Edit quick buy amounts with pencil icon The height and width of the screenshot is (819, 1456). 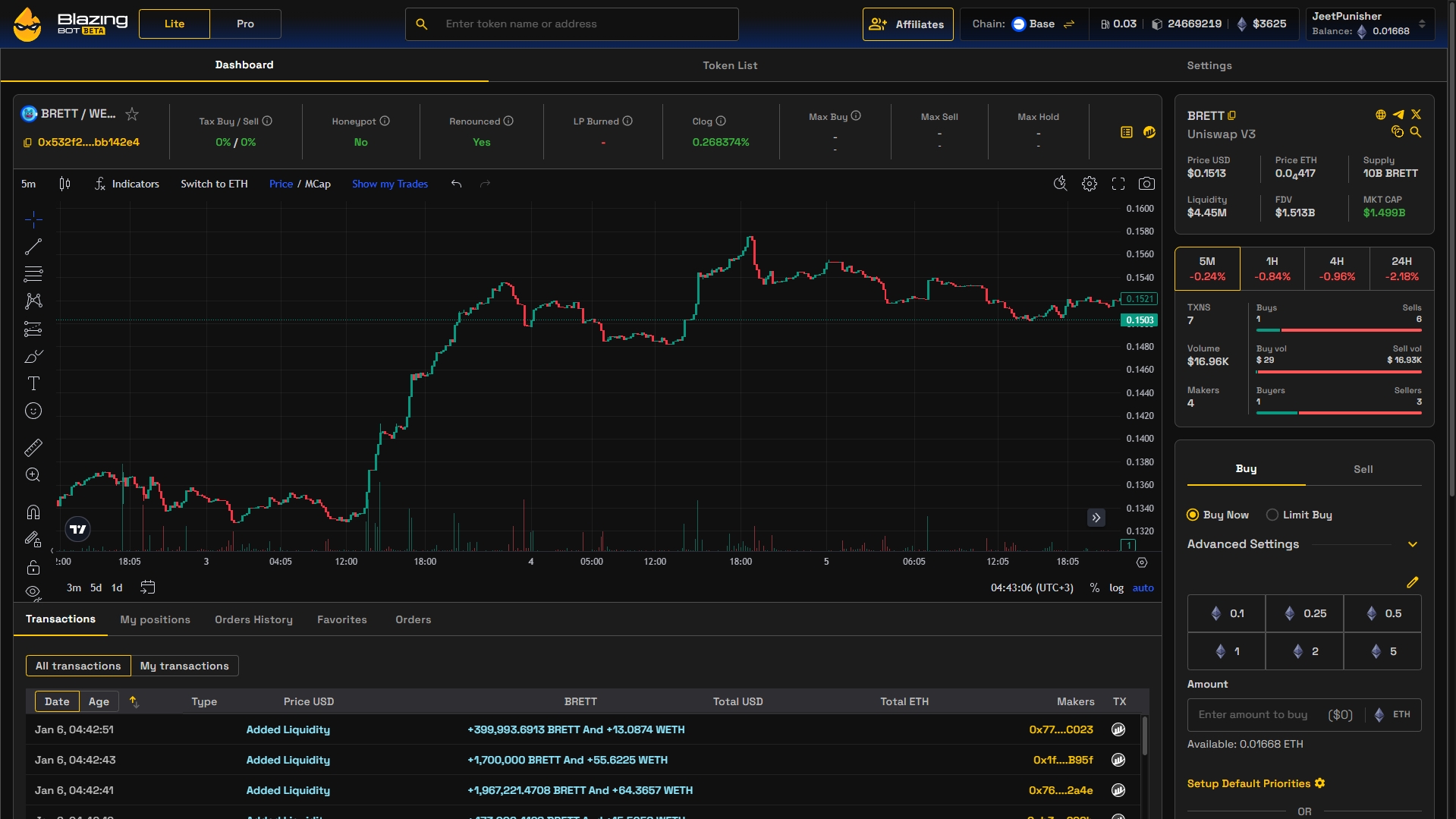click(x=1411, y=582)
